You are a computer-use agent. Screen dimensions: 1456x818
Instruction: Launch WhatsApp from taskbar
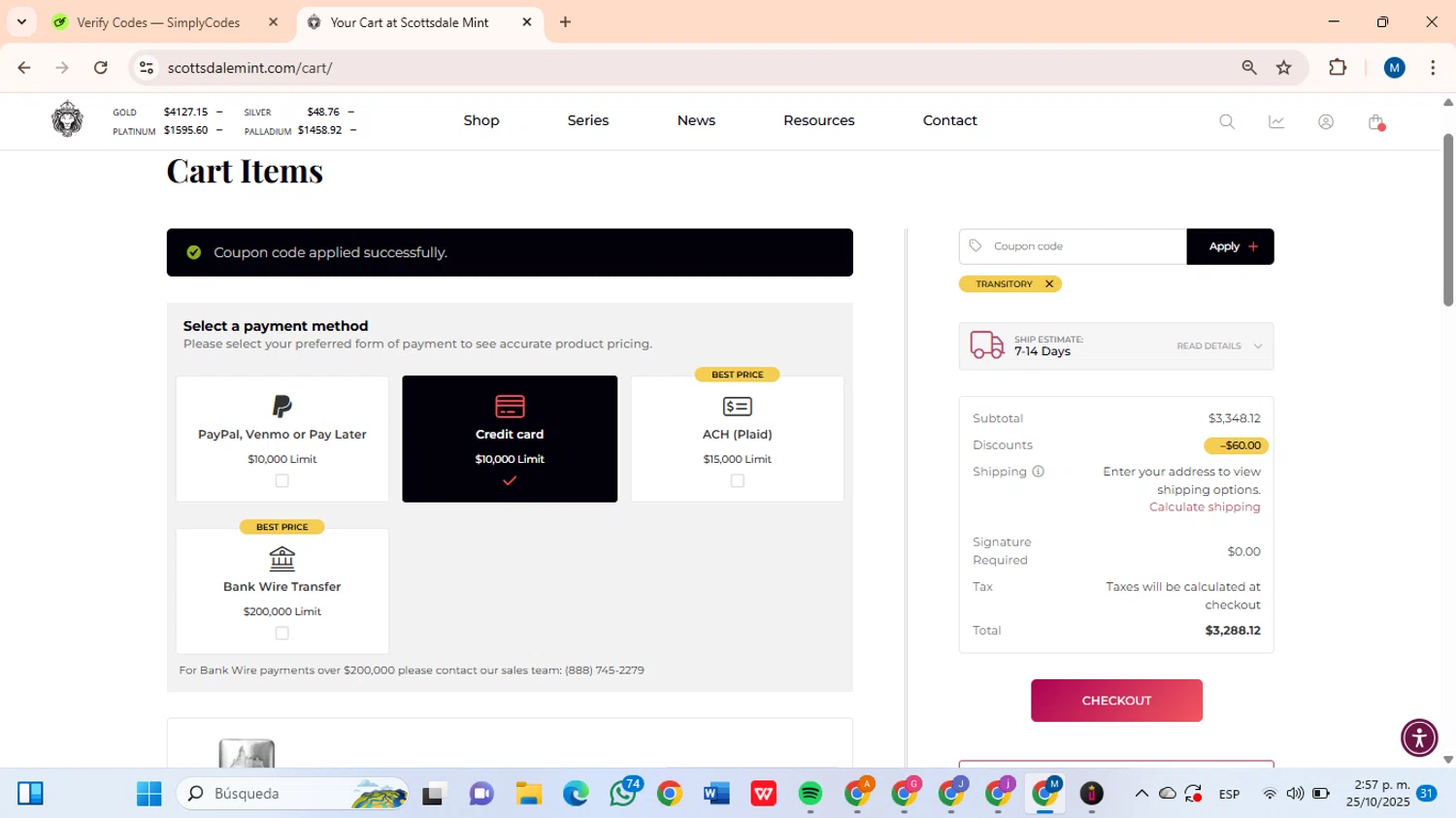(x=623, y=793)
